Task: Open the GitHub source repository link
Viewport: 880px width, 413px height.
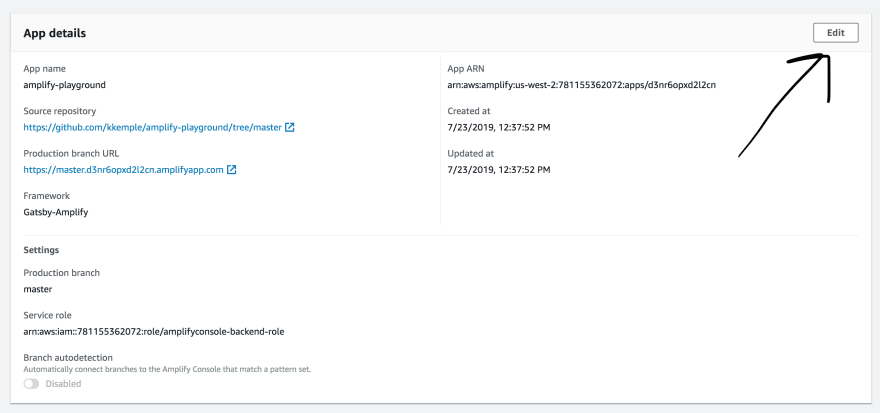Action: tap(152, 127)
